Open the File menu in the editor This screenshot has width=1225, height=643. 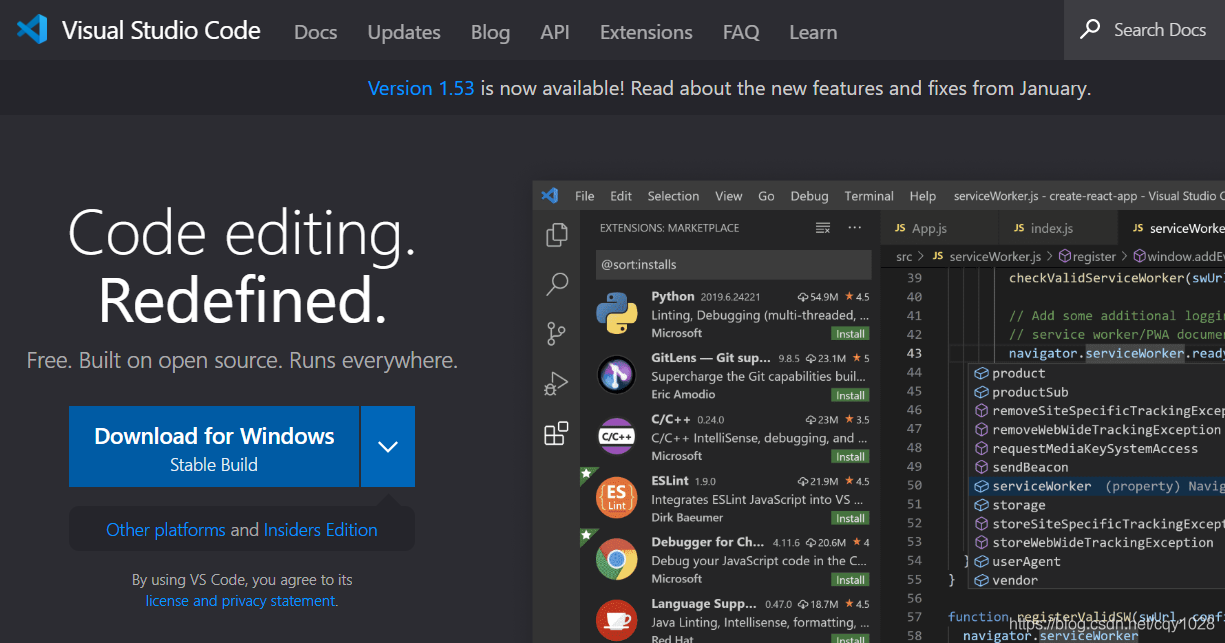tap(585, 196)
